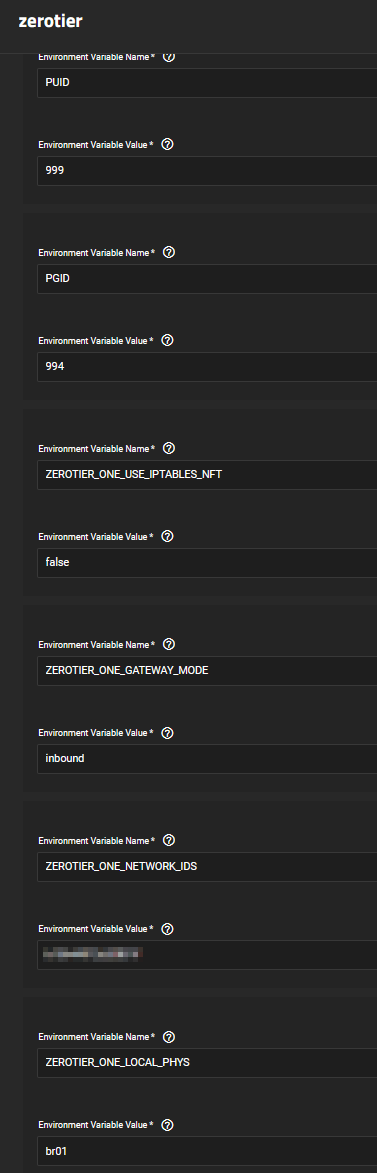The height and width of the screenshot is (1173, 377).
Task: Click help icon next to the 999 value label
Action: 168,144
